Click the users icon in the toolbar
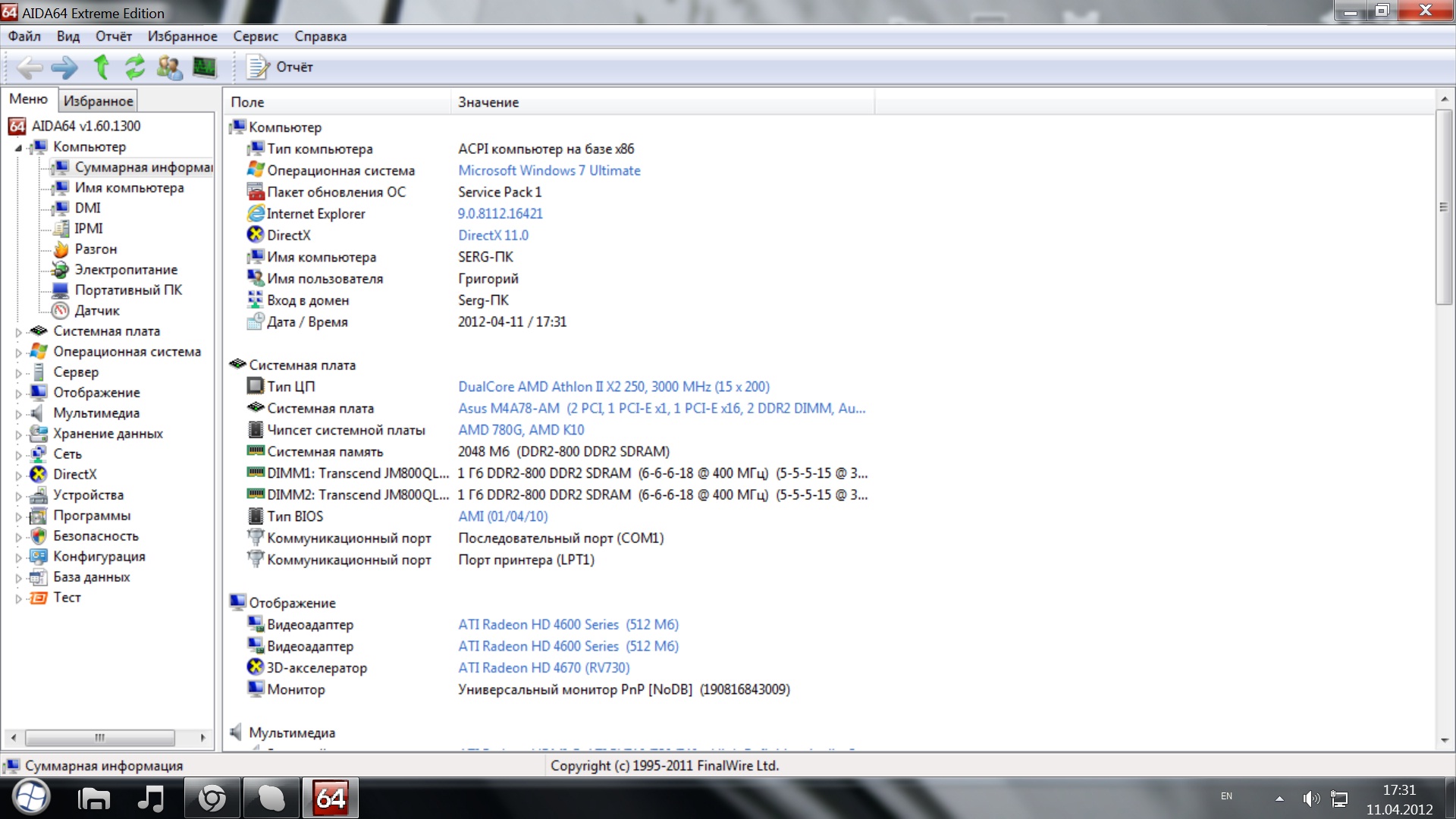 point(169,67)
